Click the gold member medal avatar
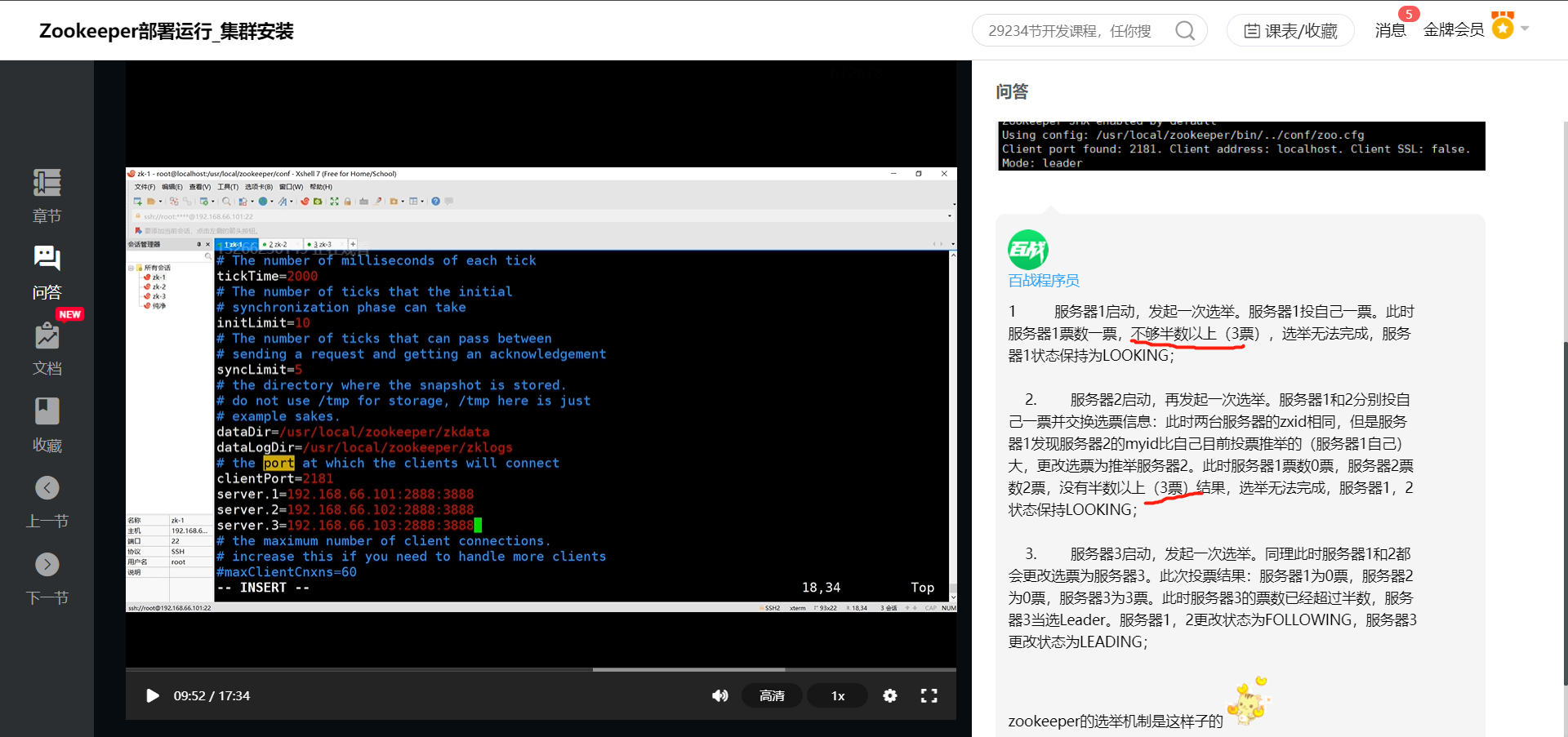 (1503, 25)
